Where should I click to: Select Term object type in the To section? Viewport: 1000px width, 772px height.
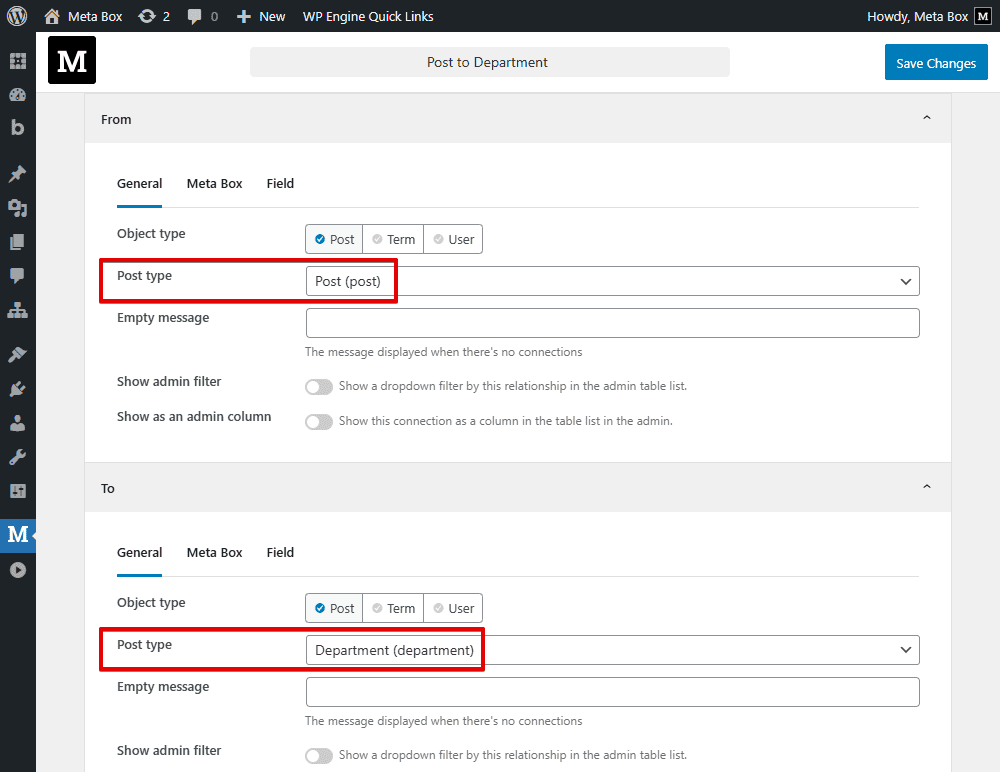point(393,608)
